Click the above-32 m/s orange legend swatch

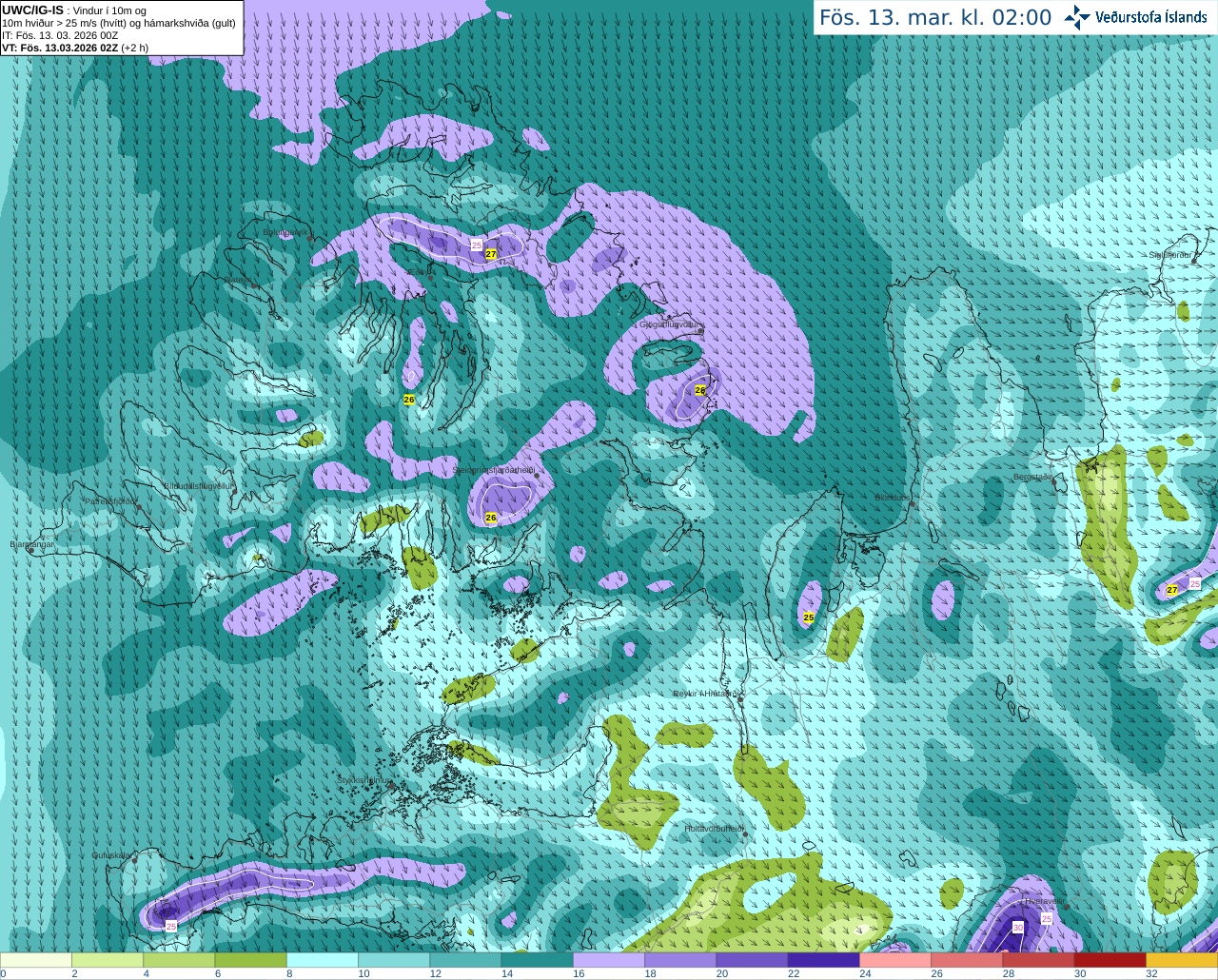tap(1182, 959)
